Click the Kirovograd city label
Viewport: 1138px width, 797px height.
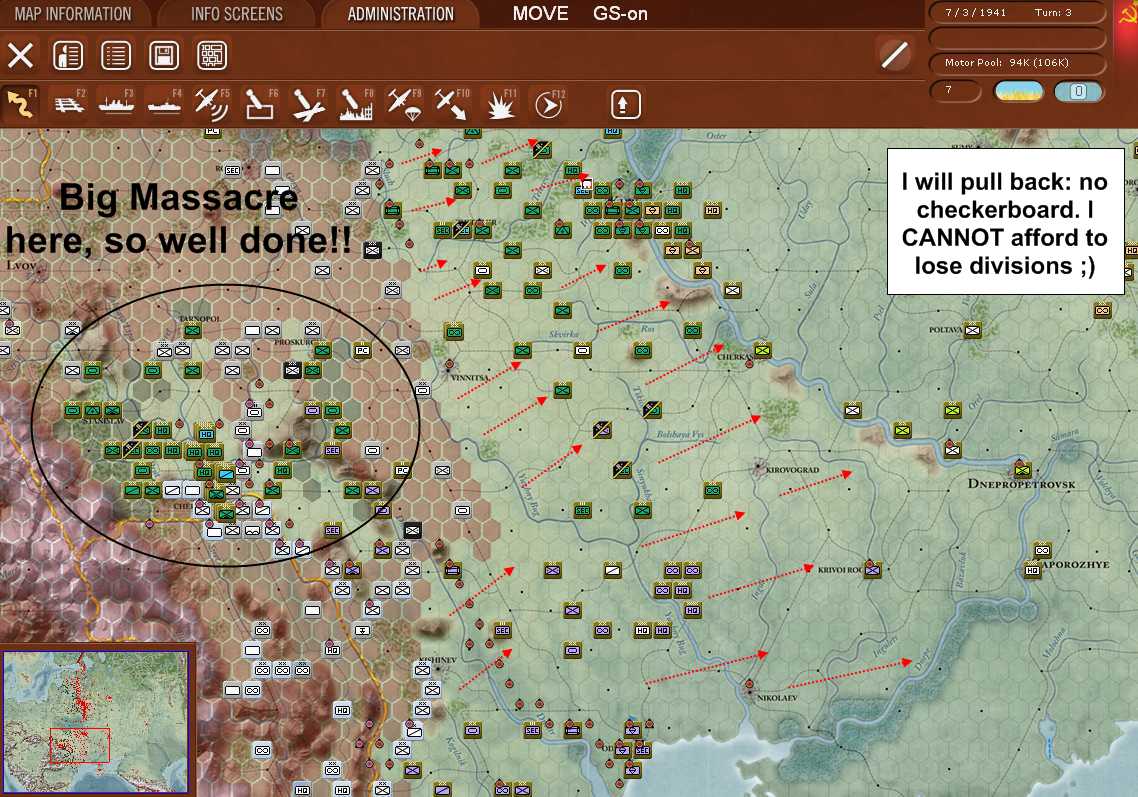tap(793, 470)
